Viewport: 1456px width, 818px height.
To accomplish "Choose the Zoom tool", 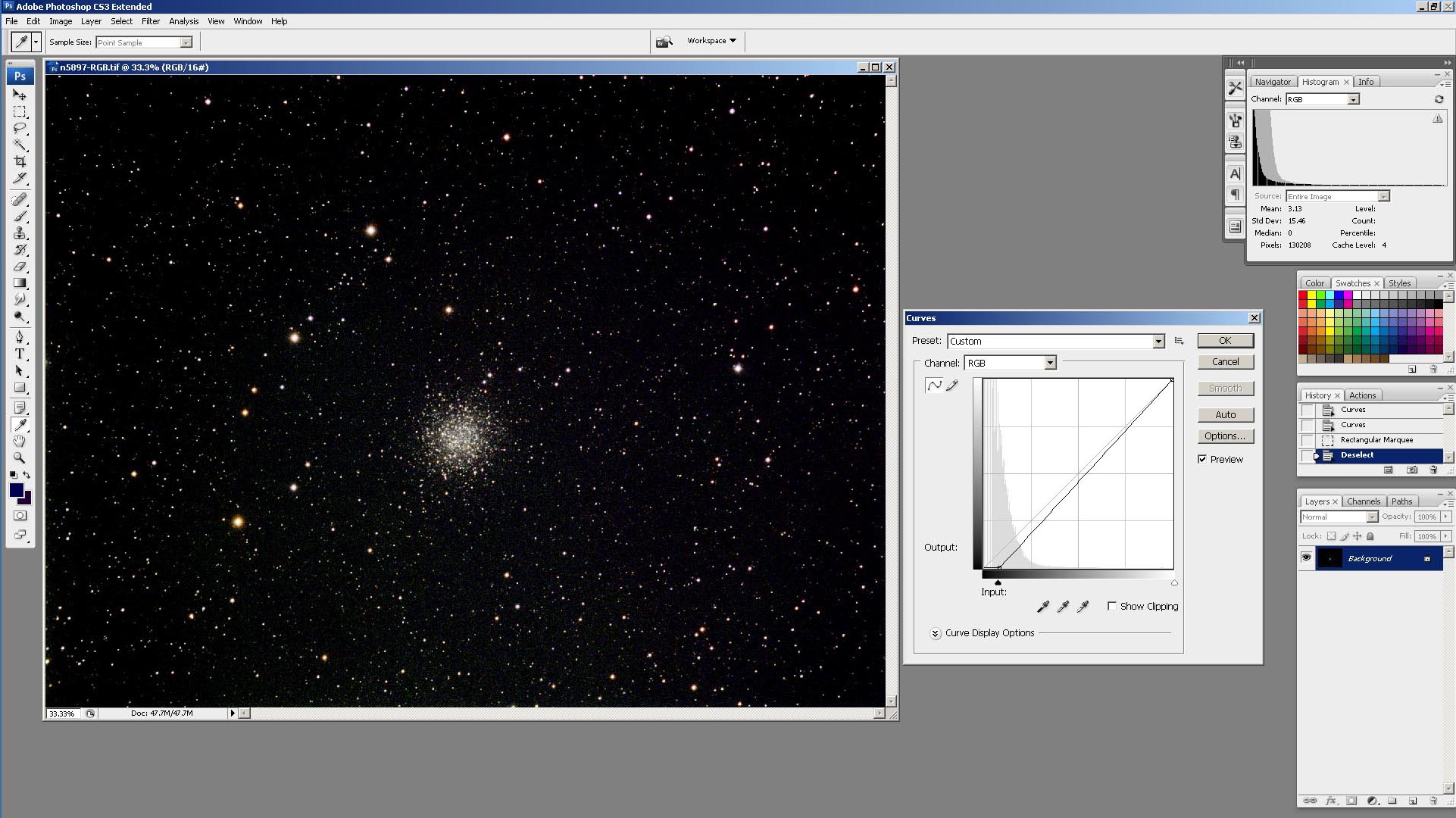I will click(x=20, y=457).
